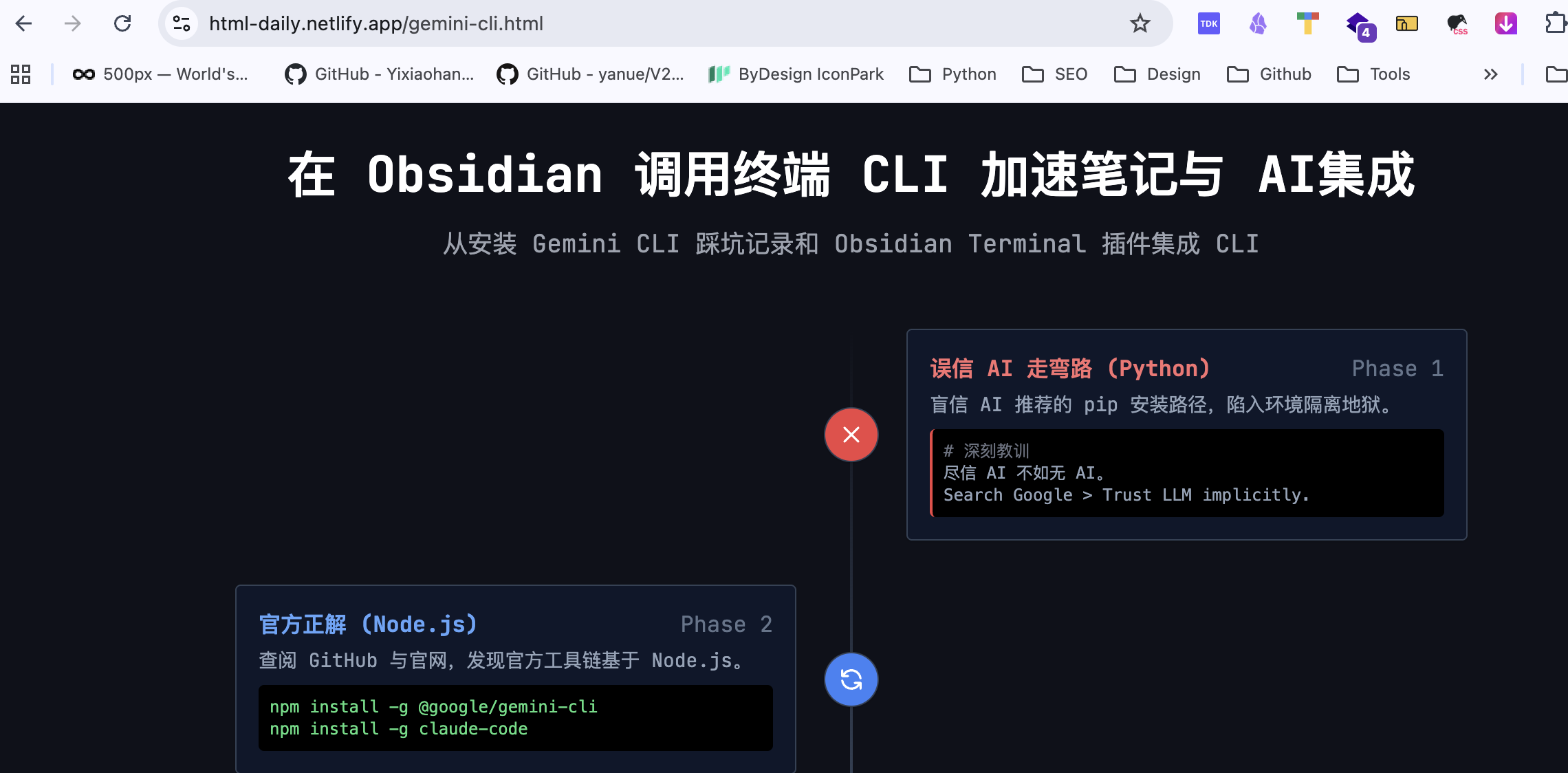Open the Python bookmarks folder
Screen dimensions: 1568x773
[952, 74]
